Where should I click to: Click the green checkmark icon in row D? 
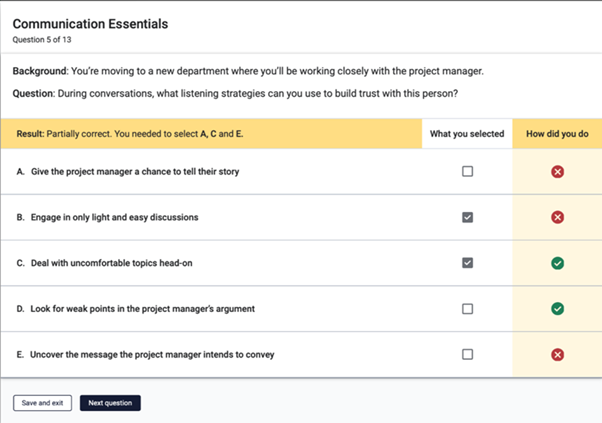557,309
